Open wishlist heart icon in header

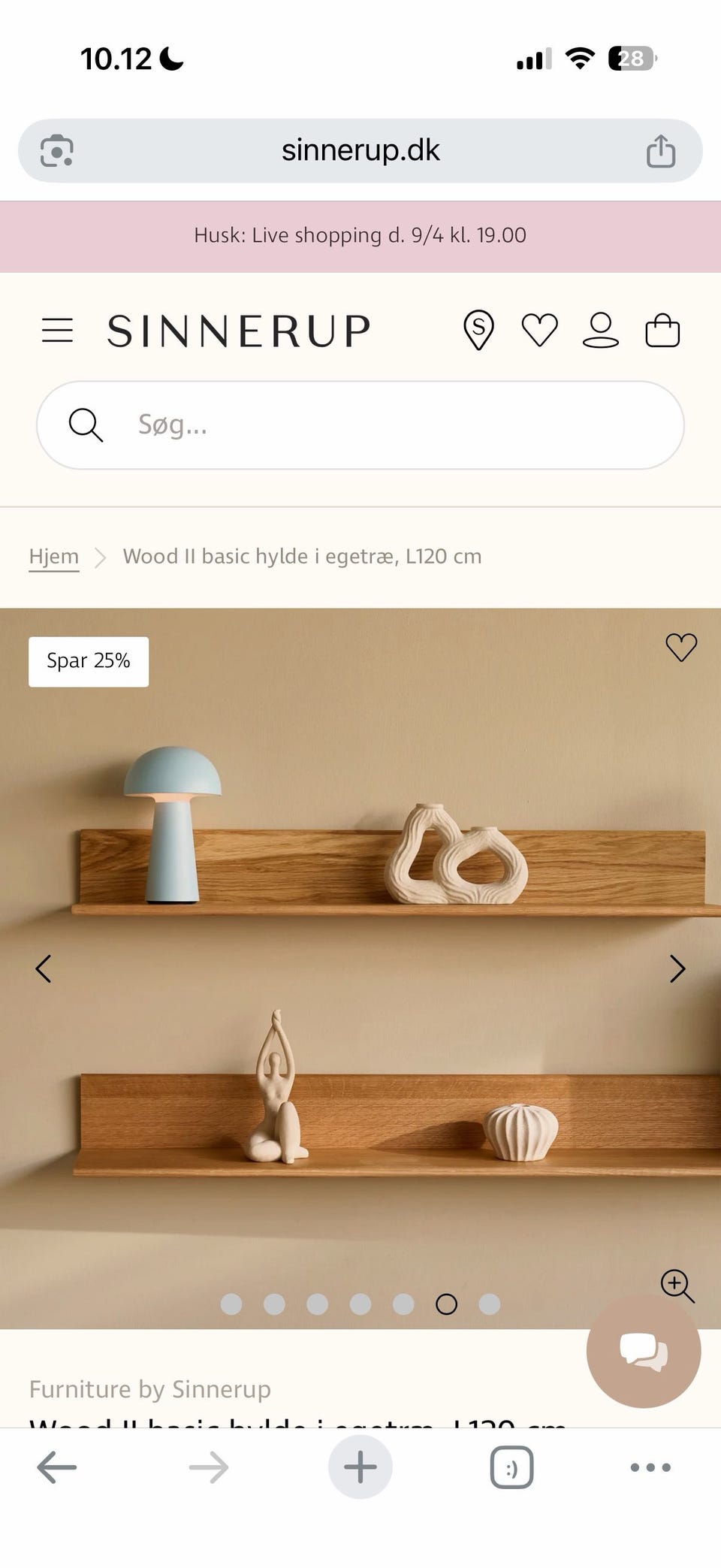[x=539, y=331]
